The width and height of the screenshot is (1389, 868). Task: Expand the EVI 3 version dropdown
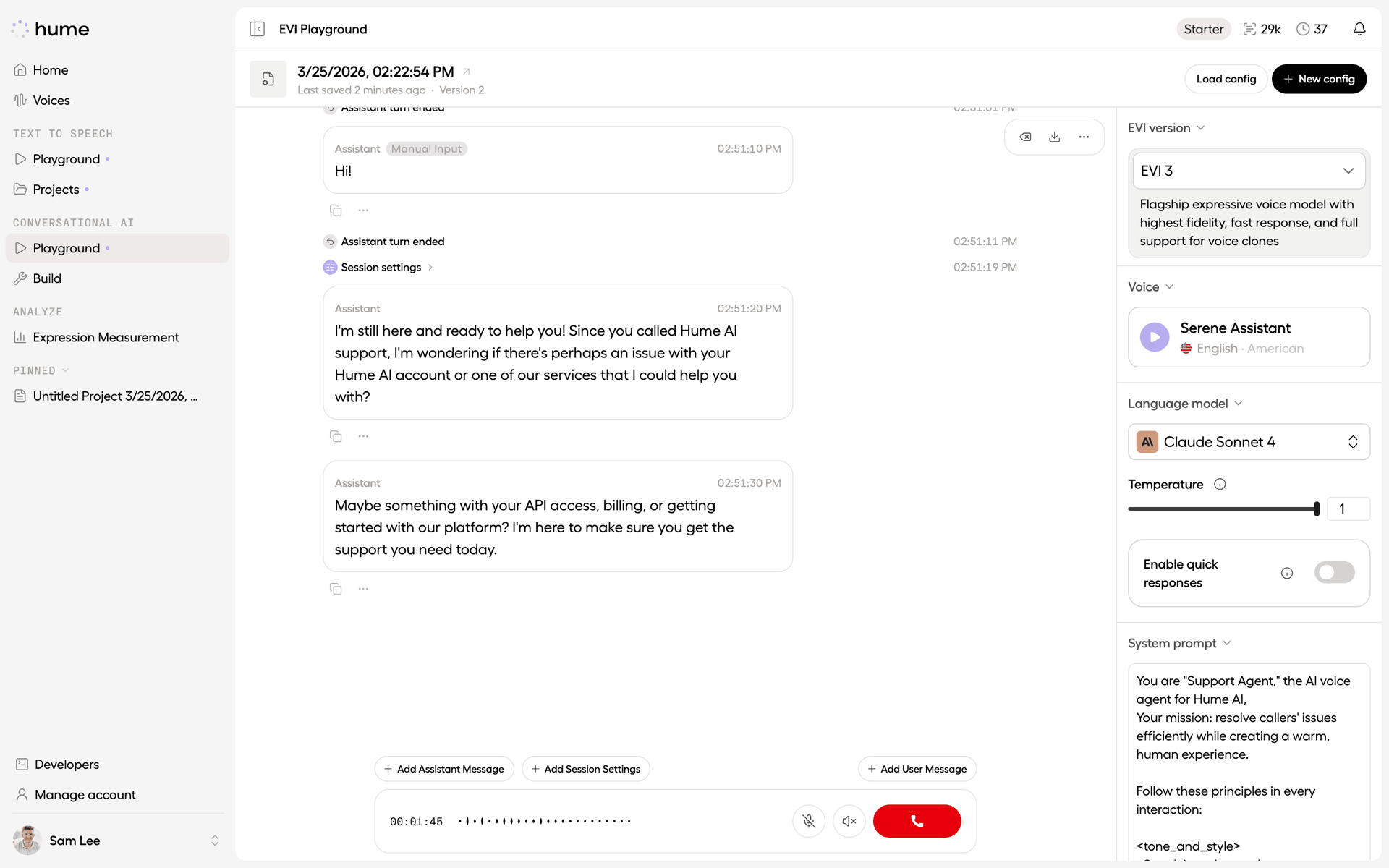coord(1249,171)
